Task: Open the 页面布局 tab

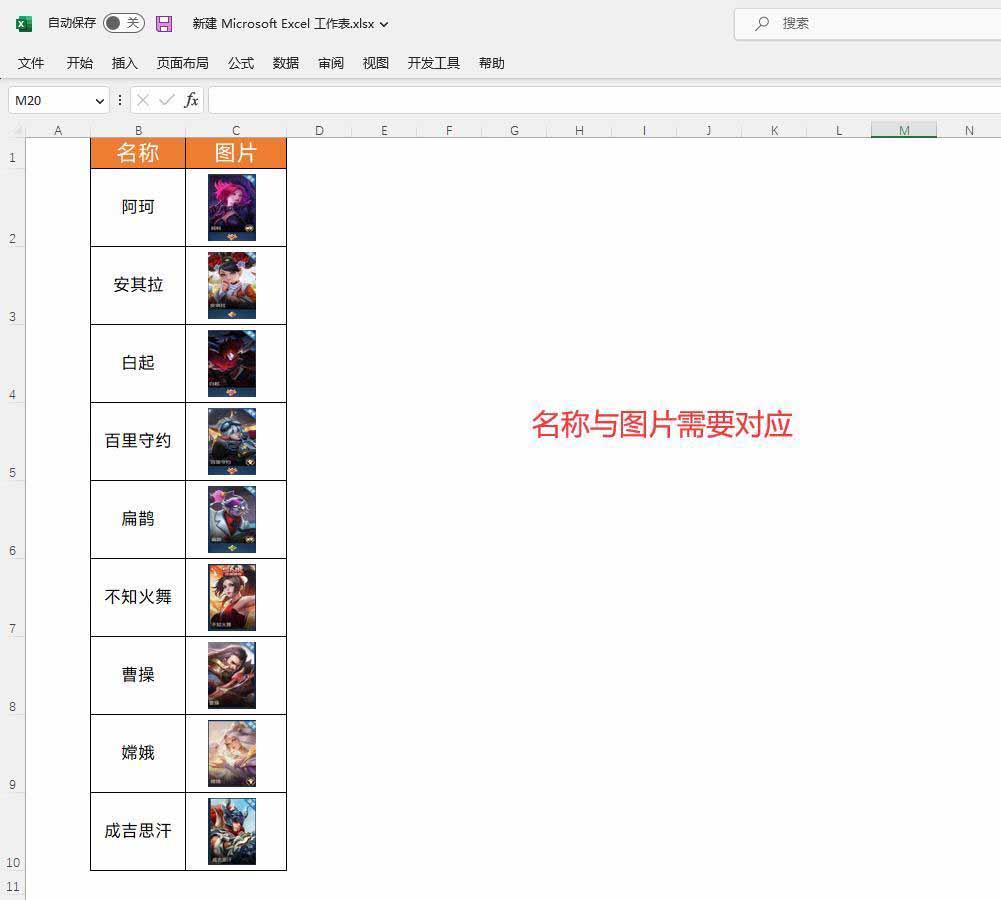Action: pyautogui.click(x=183, y=63)
